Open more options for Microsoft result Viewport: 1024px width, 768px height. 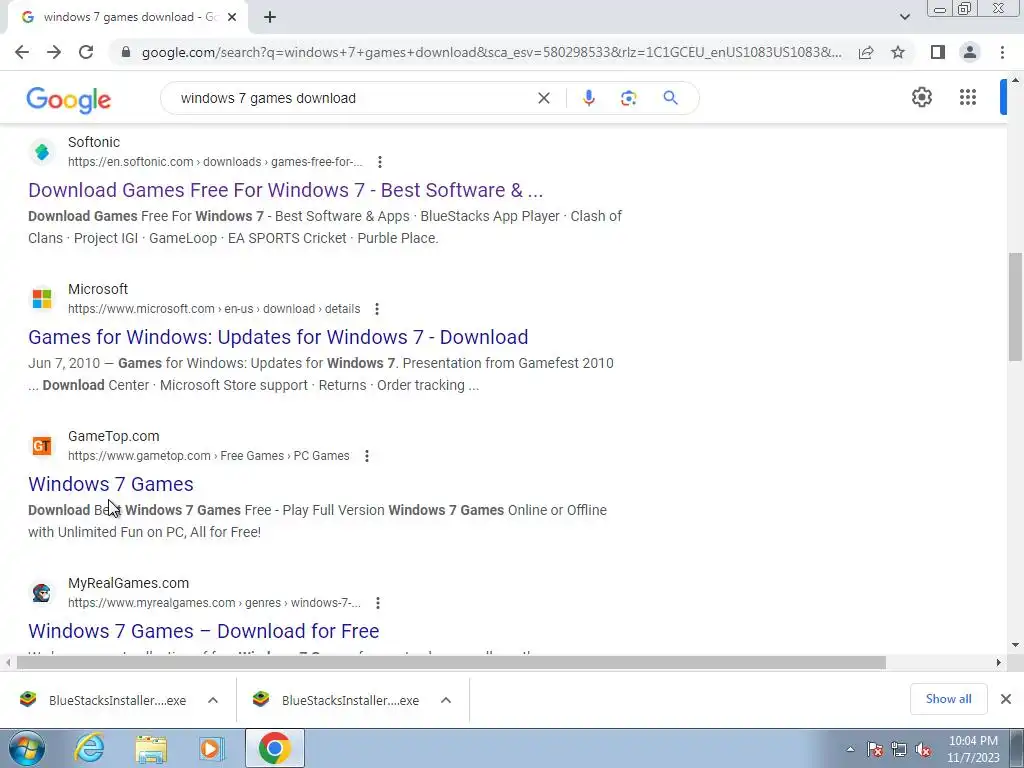[x=377, y=309]
